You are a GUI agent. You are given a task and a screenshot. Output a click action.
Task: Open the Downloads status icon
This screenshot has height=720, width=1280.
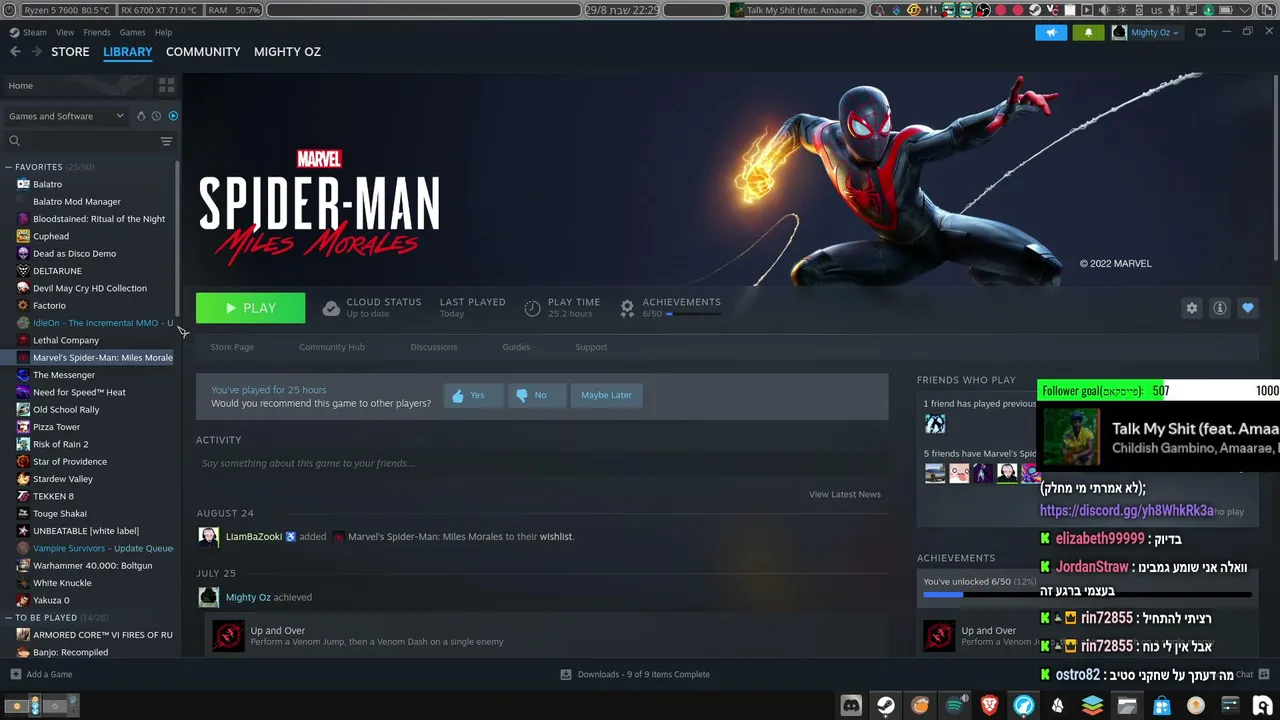(x=566, y=674)
